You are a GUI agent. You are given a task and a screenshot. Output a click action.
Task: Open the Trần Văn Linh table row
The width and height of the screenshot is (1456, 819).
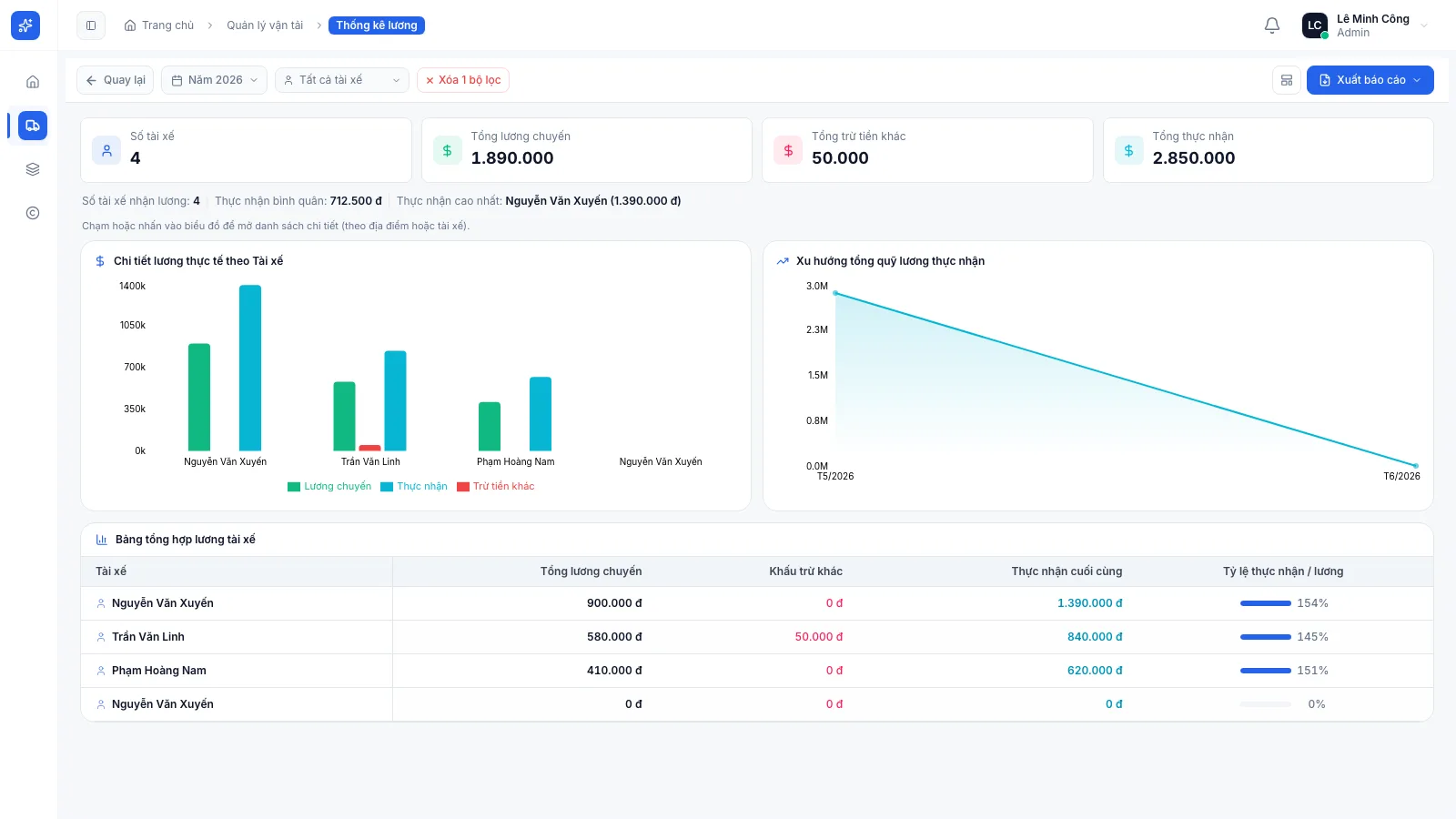click(x=757, y=637)
